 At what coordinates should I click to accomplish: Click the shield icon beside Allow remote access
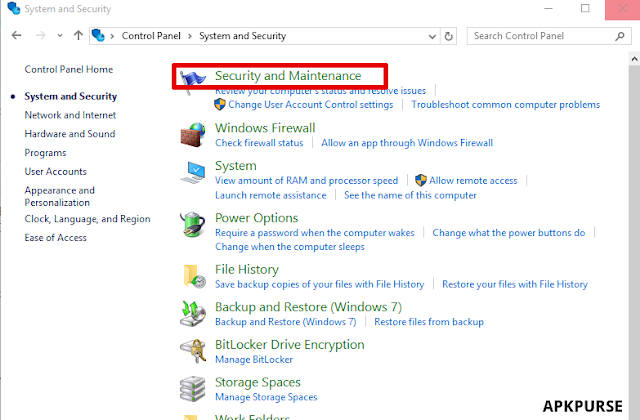click(421, 180)
